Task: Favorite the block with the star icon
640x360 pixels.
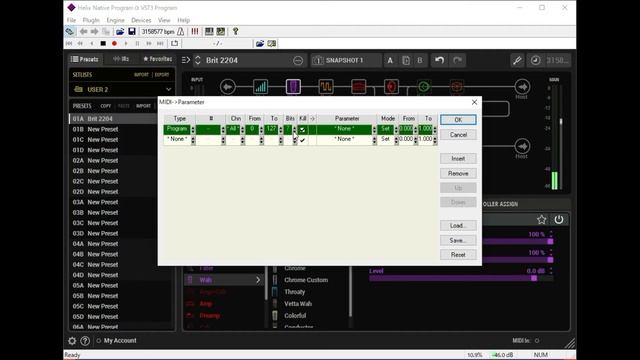Action: pos(541,220)
